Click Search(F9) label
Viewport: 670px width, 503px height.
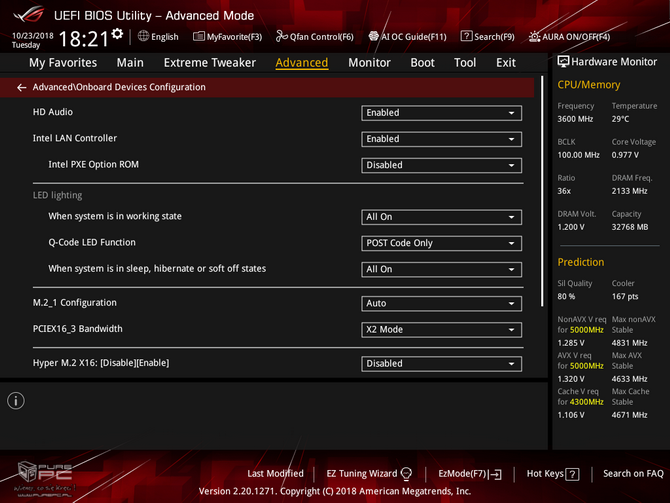pyautogui.click(x=494, y=37)
